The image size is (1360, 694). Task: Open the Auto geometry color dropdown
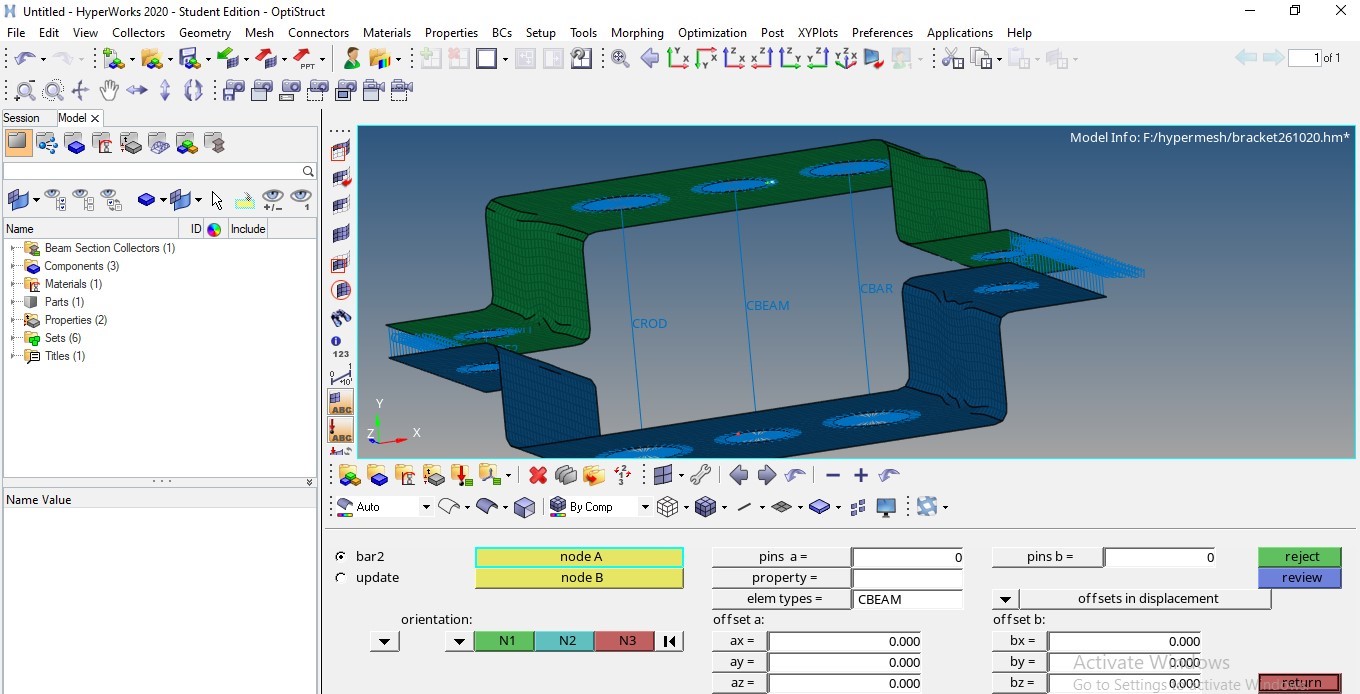tap(425, 507)
